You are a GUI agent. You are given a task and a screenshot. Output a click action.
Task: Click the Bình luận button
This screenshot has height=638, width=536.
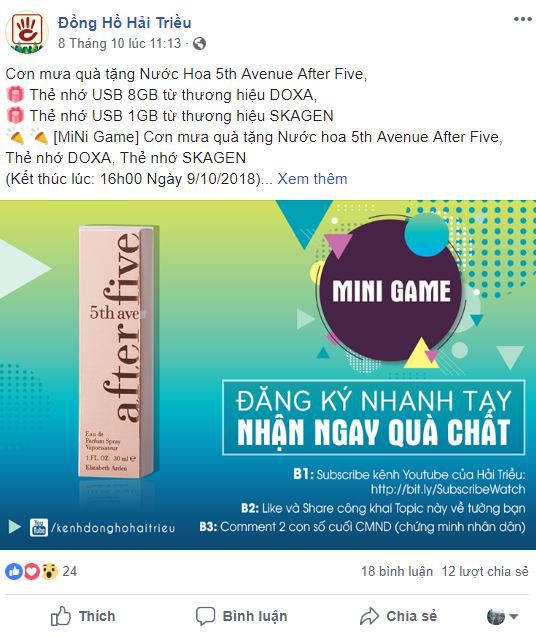pos(241,616)
